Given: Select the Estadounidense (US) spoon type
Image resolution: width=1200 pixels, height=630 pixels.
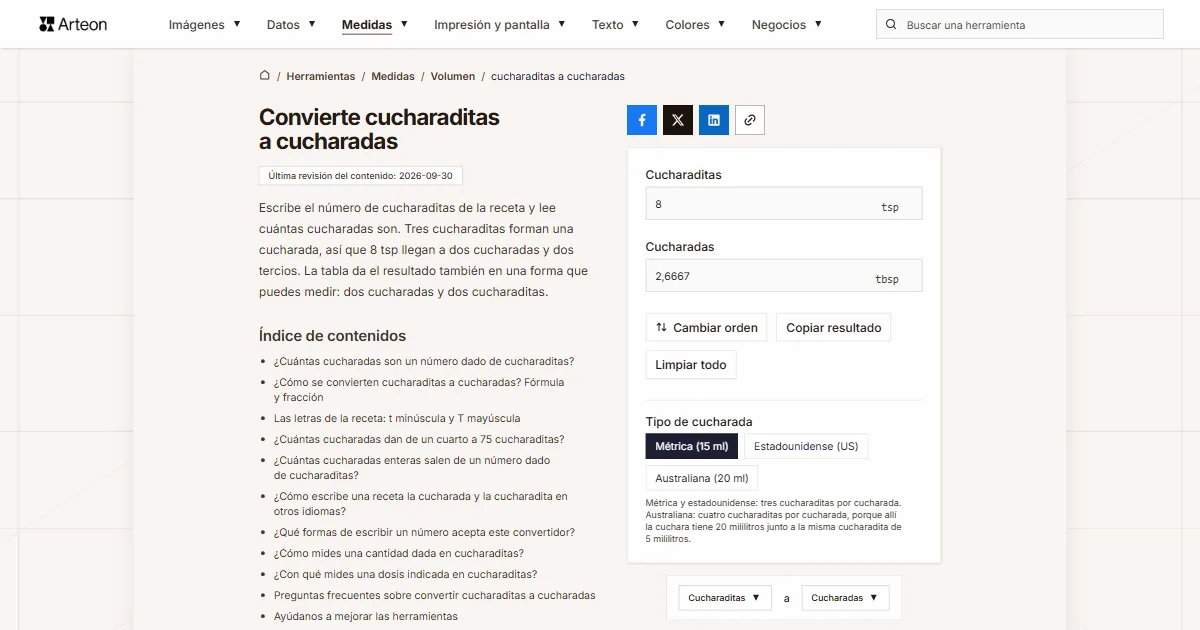Looking at the screenshot, I should point(806,446).
